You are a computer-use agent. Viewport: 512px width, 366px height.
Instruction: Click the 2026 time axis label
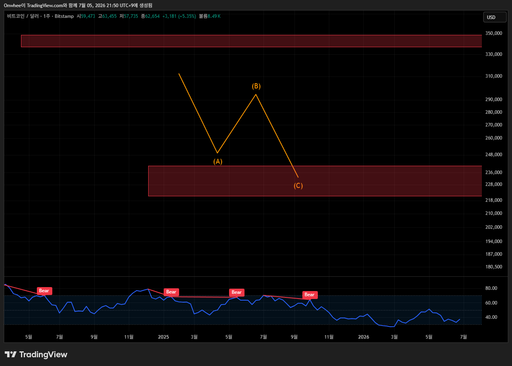click(363, 337)
